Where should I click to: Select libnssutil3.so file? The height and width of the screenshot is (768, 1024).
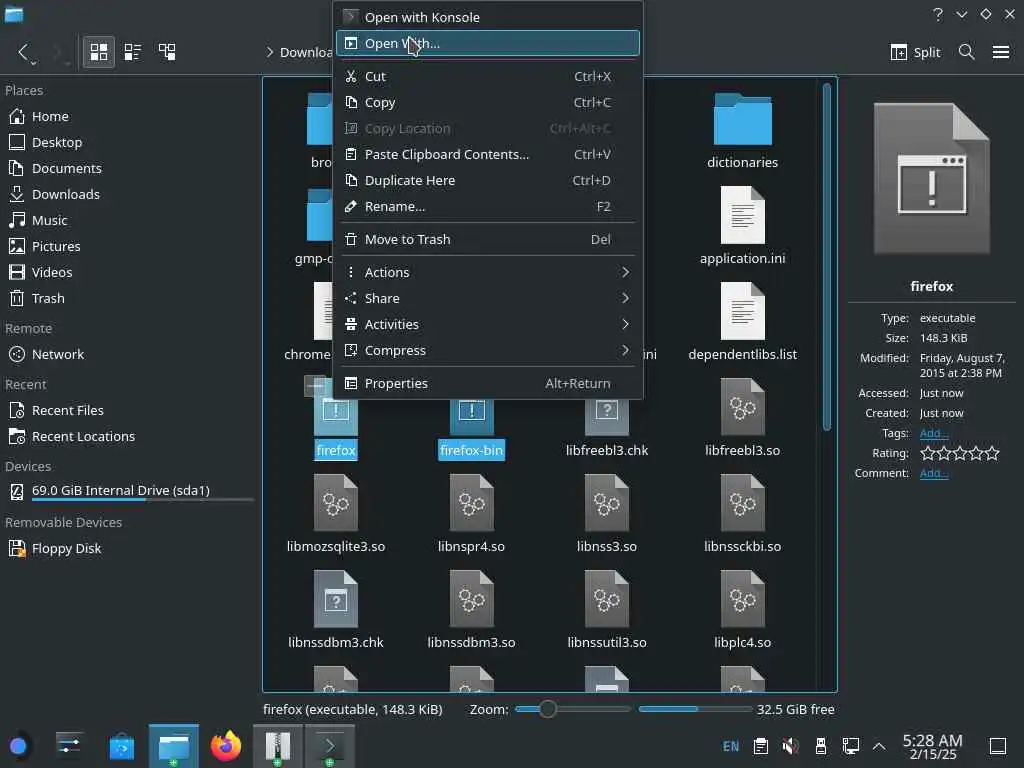pyautogui.click(x=607, y=611)
